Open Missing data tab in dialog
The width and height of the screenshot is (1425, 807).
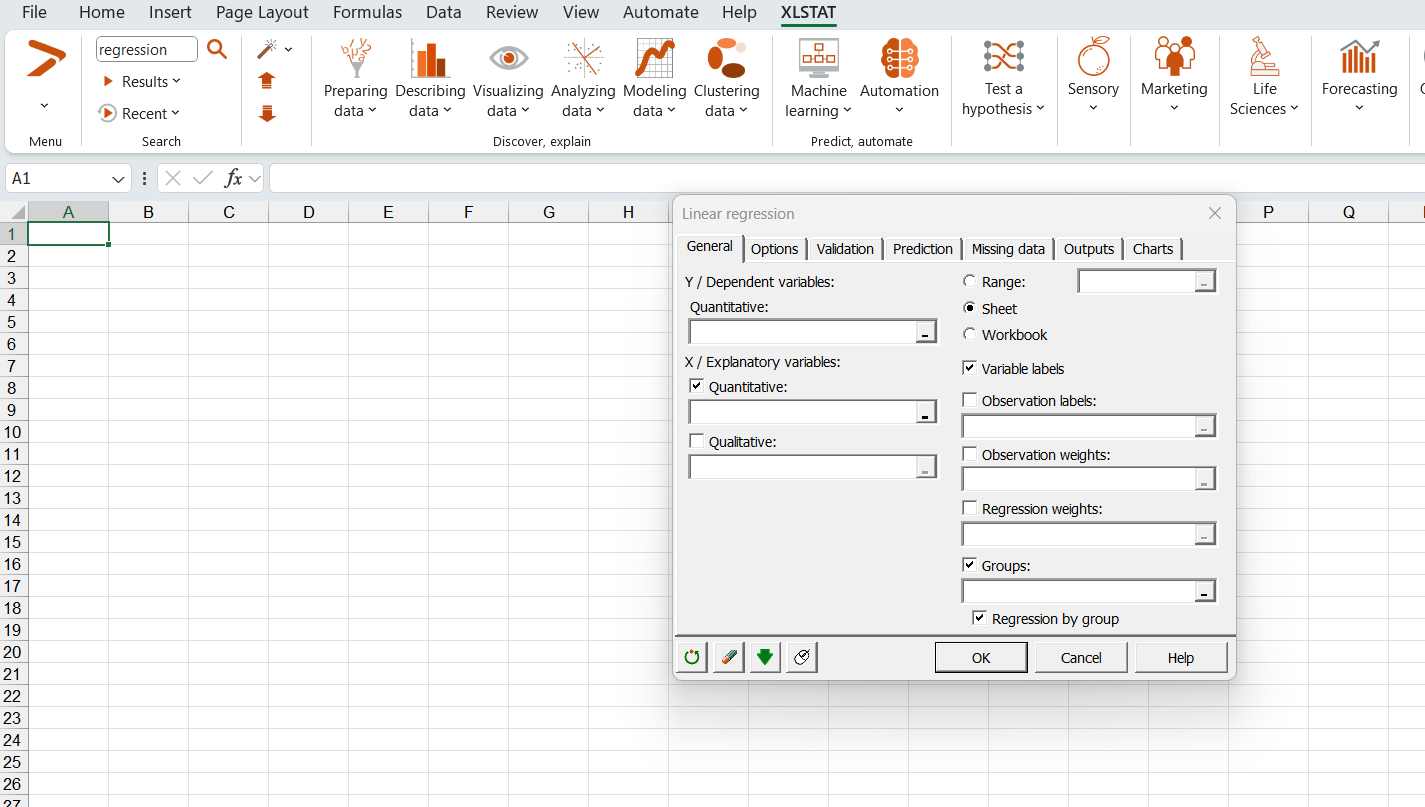tap(1008, 249)
